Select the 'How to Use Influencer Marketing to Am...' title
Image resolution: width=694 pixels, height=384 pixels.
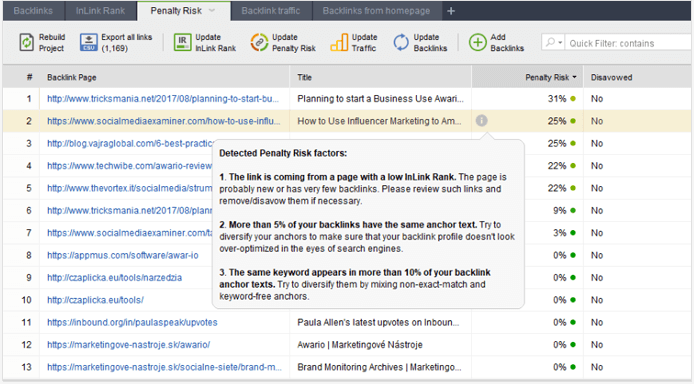[x=379, y=121]
